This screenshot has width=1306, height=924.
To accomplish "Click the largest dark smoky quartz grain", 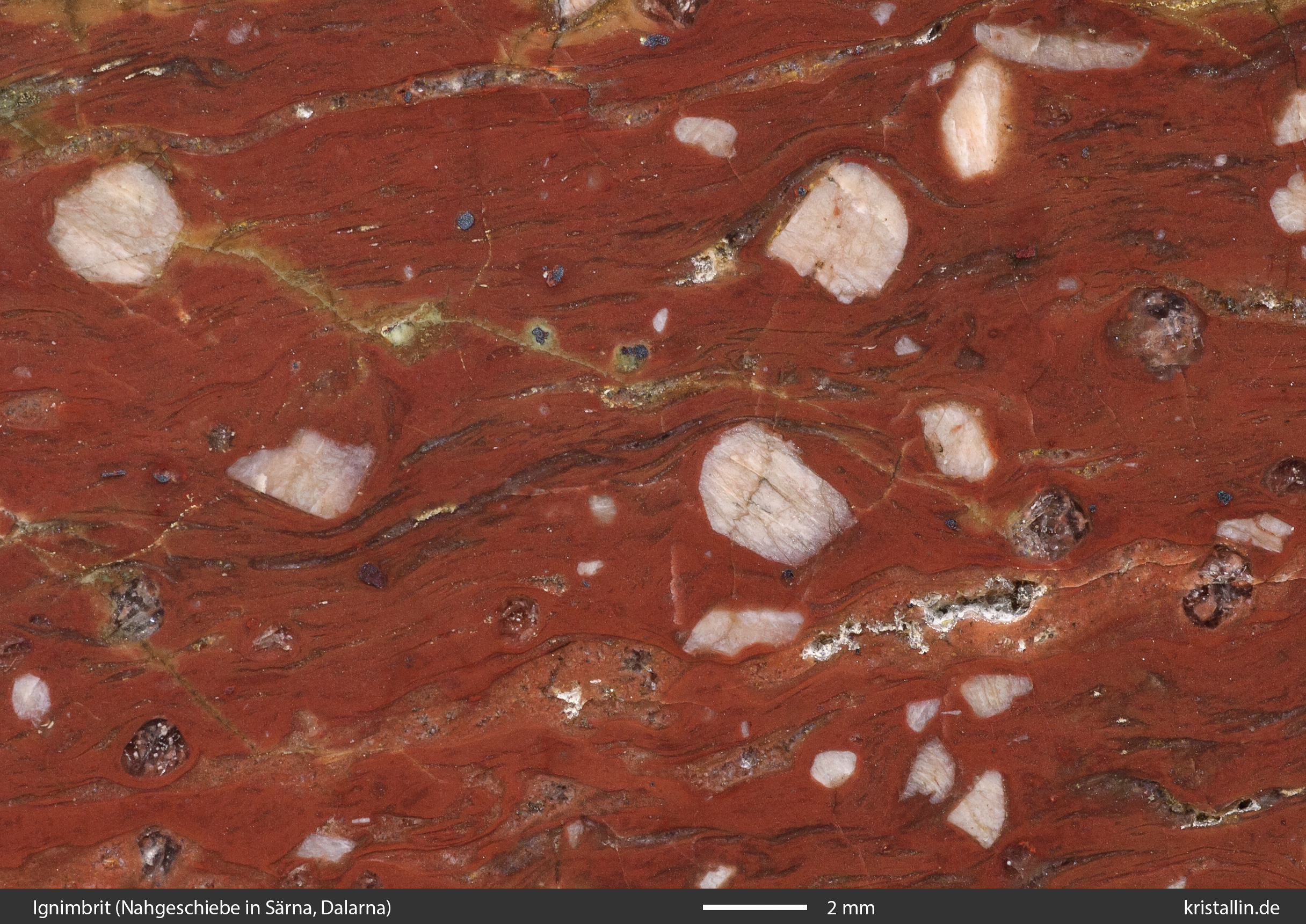I will pyautogui.click(x=1157, y=332).
